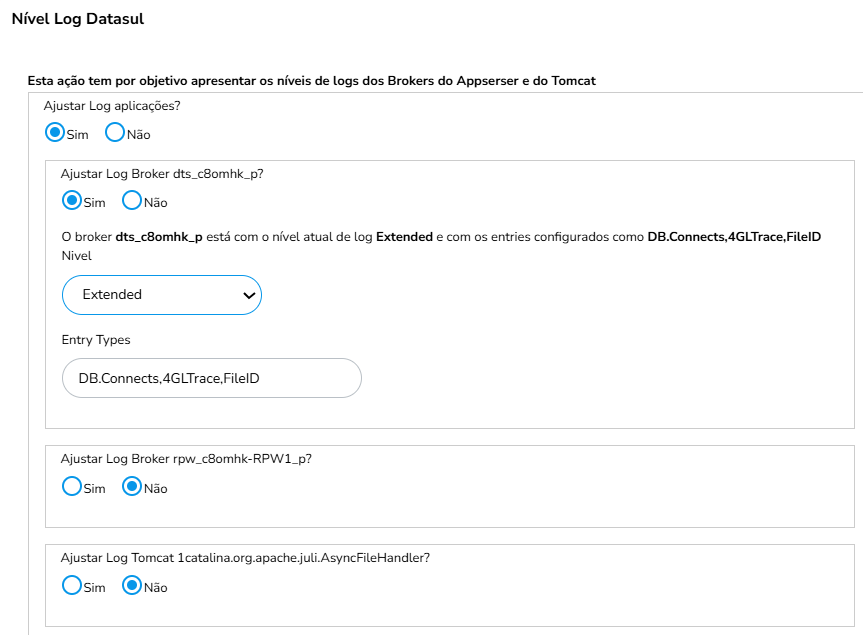Click the Nível Log Datasul heading
The image size is (863, 635).
click(78, 19)
